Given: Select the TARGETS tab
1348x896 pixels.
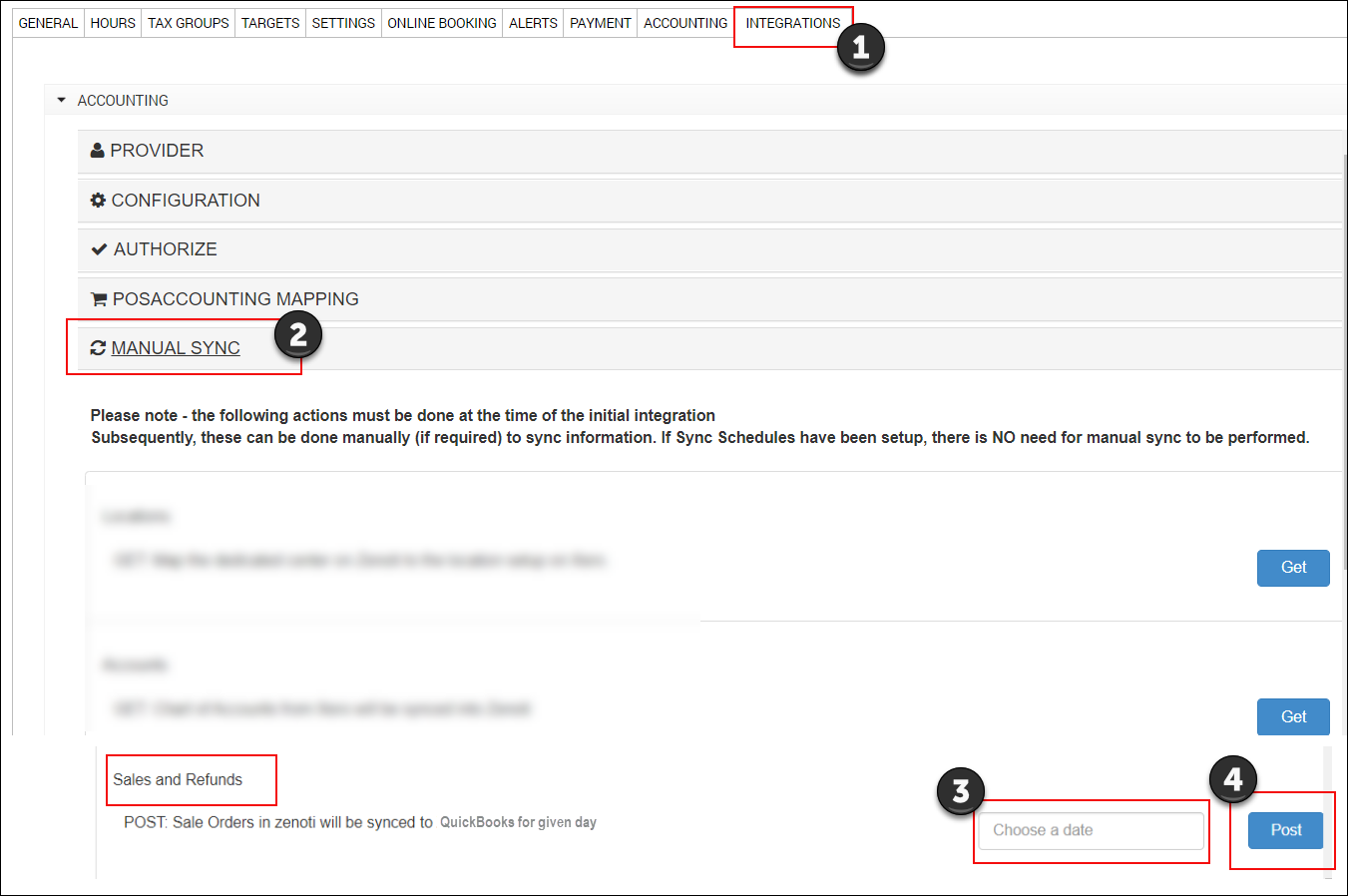Looking at the screenshot, I should click(x=270, y=23).
